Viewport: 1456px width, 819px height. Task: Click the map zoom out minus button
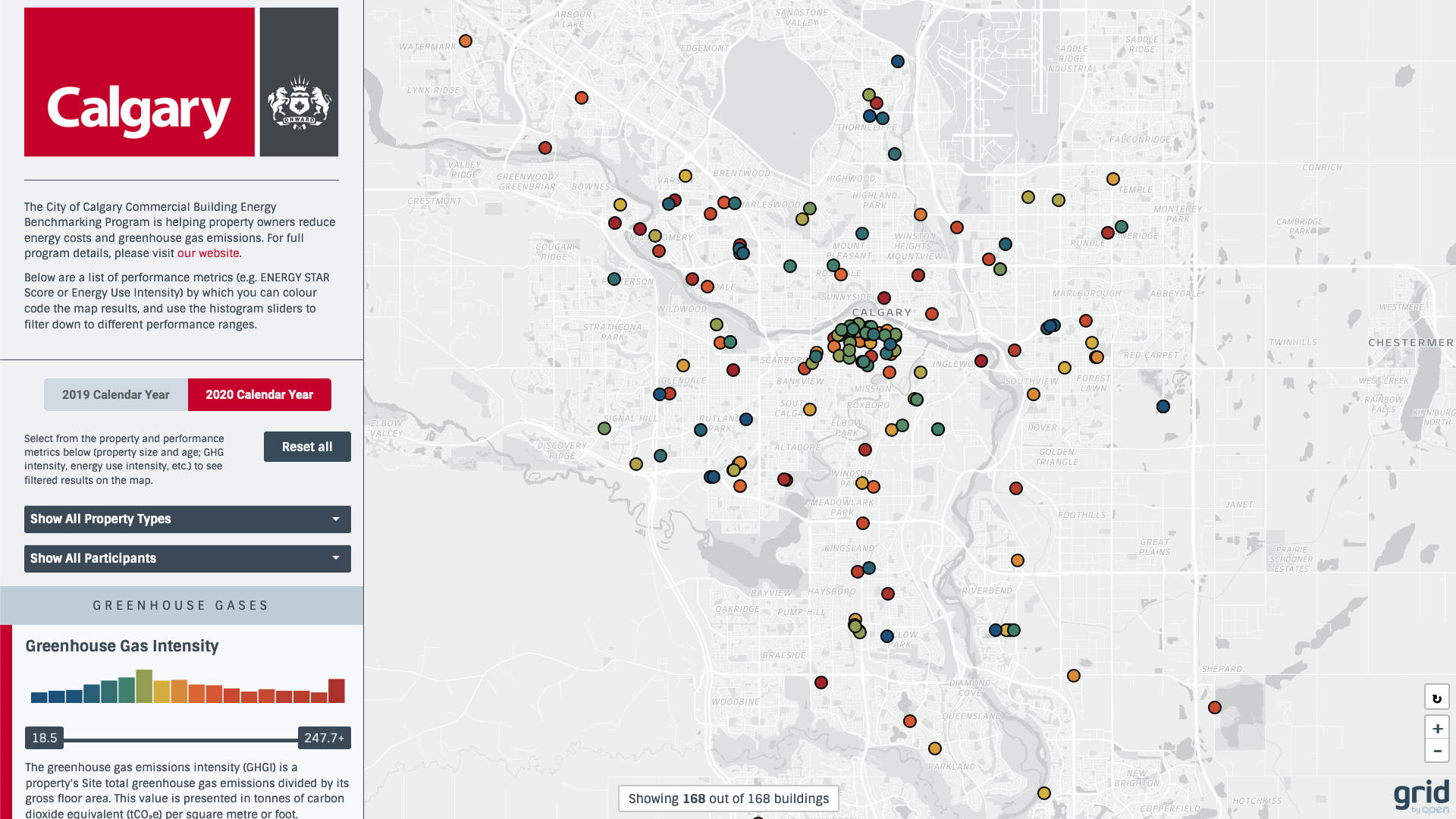(x=1436, y=751)
